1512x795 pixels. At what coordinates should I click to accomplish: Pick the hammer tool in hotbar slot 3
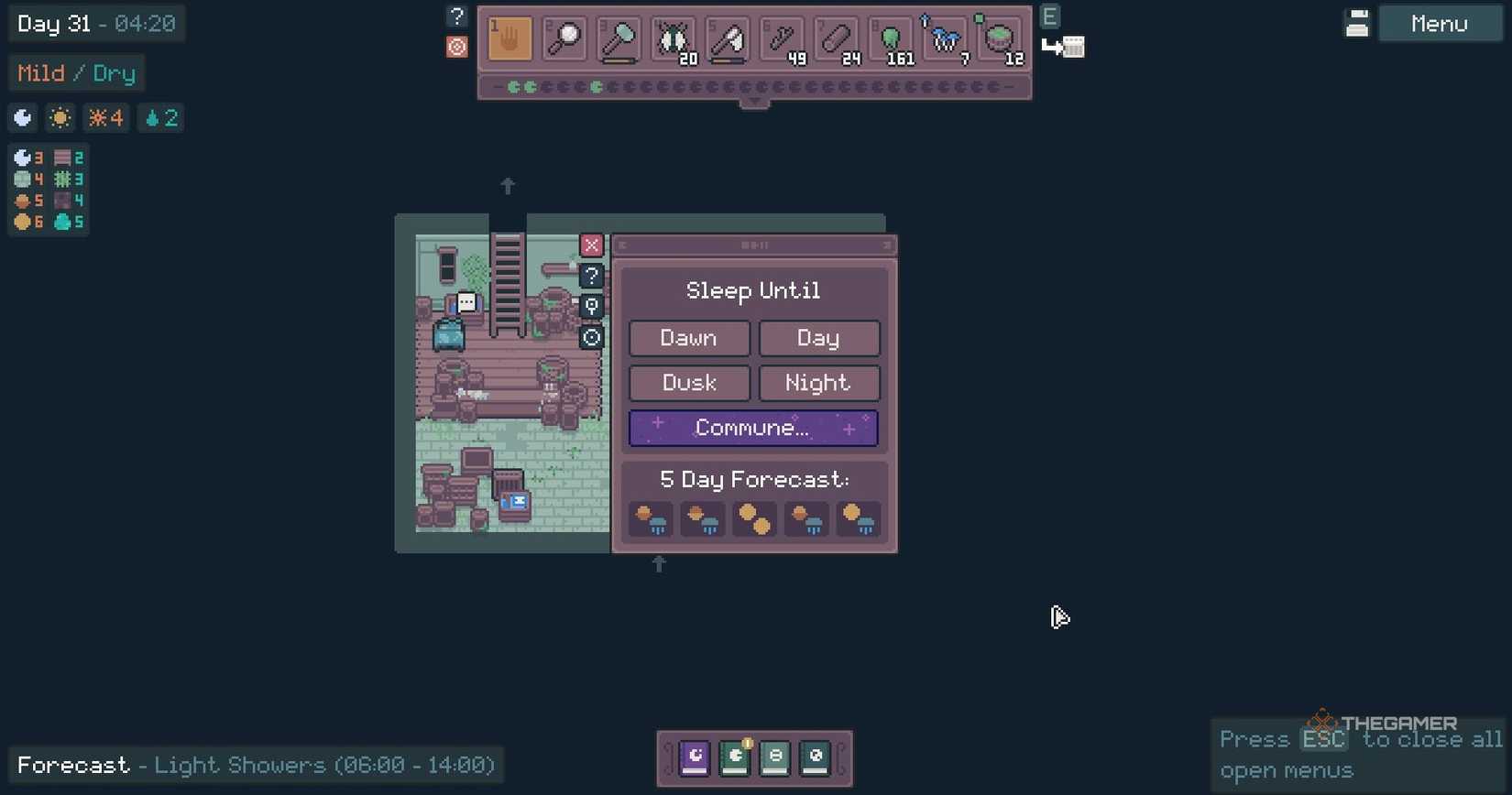tap(619, 39)
